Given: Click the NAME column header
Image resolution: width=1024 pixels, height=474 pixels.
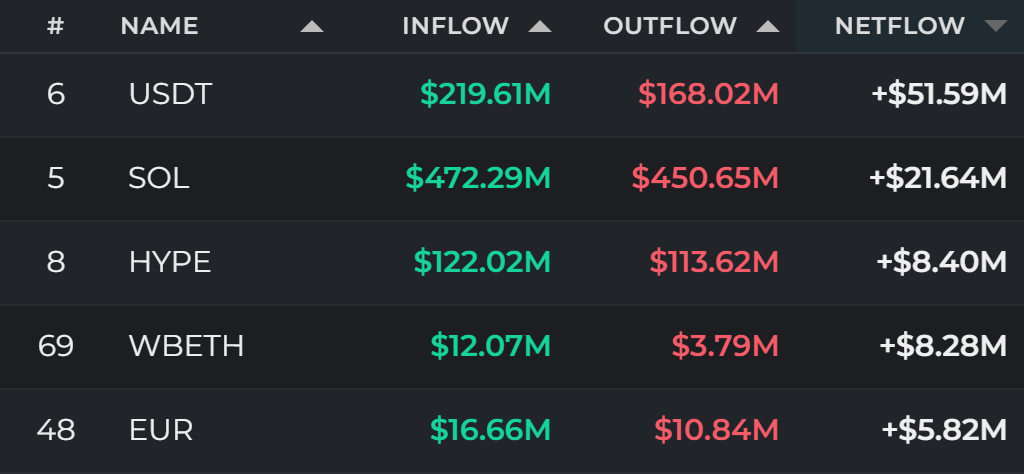Looking at the screenshot, I should [159, 26].
